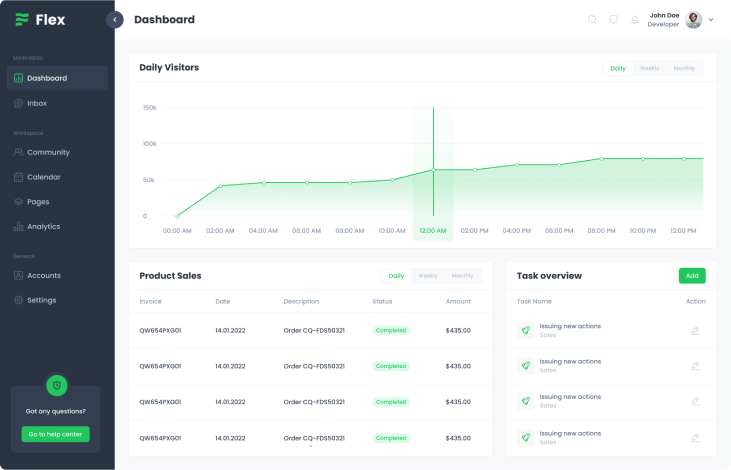Viewport: 731px width, 470px height.
Task: Select the 12:00 AM point on the chart
Action: coord(433,170)
